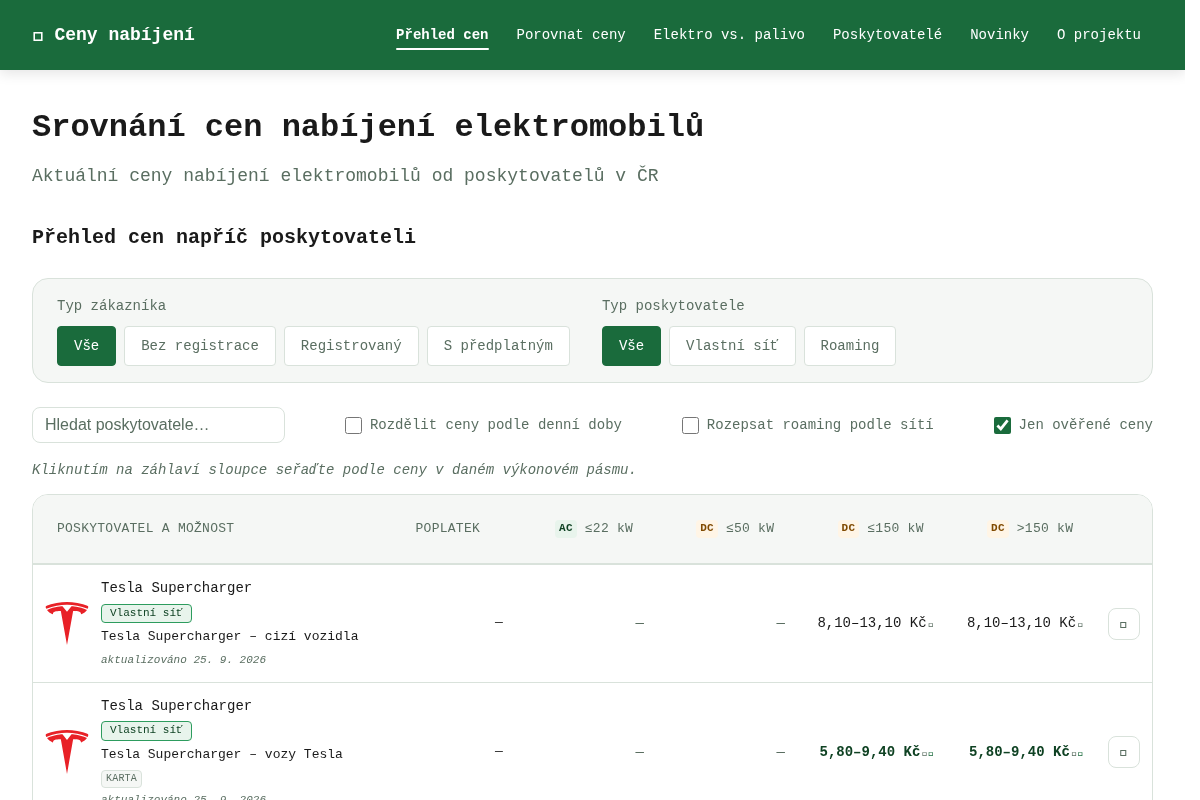The width and height of the screenshot is (1200, 800).
Task: Expand the Tesla Supercharger vozy Tesla row
Action: pos(1124,752)
